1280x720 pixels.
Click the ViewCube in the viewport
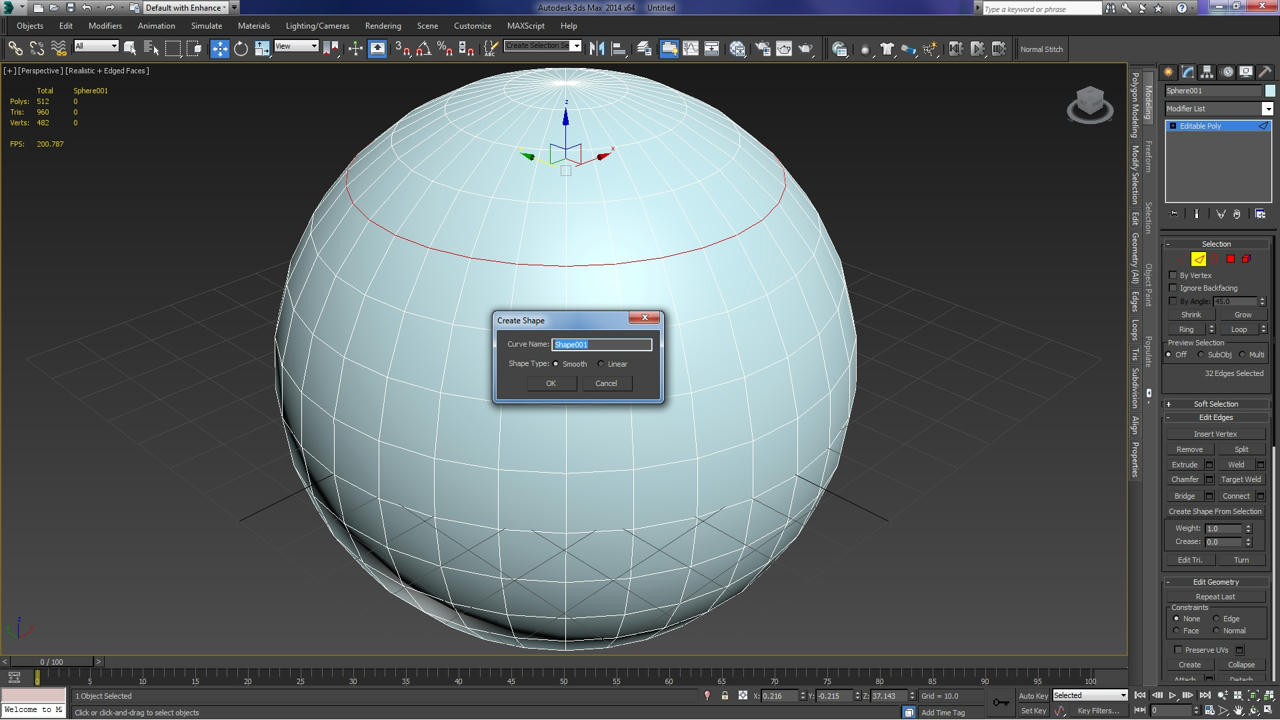coord(1090,104)
